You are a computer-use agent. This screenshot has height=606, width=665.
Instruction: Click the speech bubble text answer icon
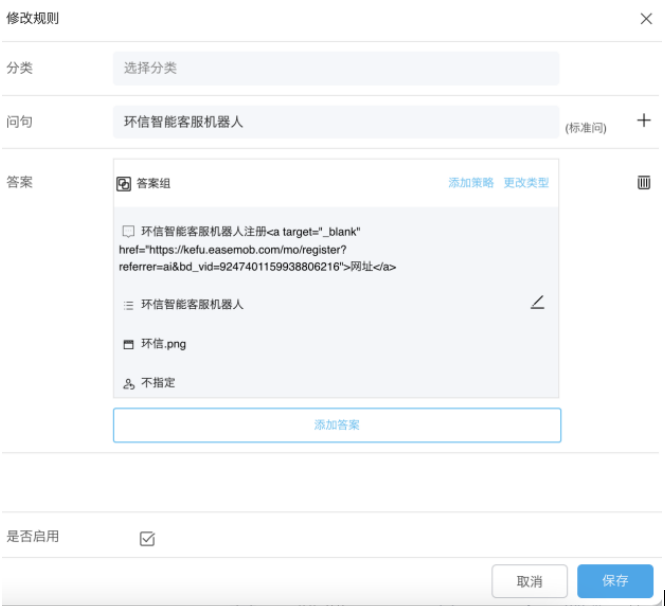[128, 231]
